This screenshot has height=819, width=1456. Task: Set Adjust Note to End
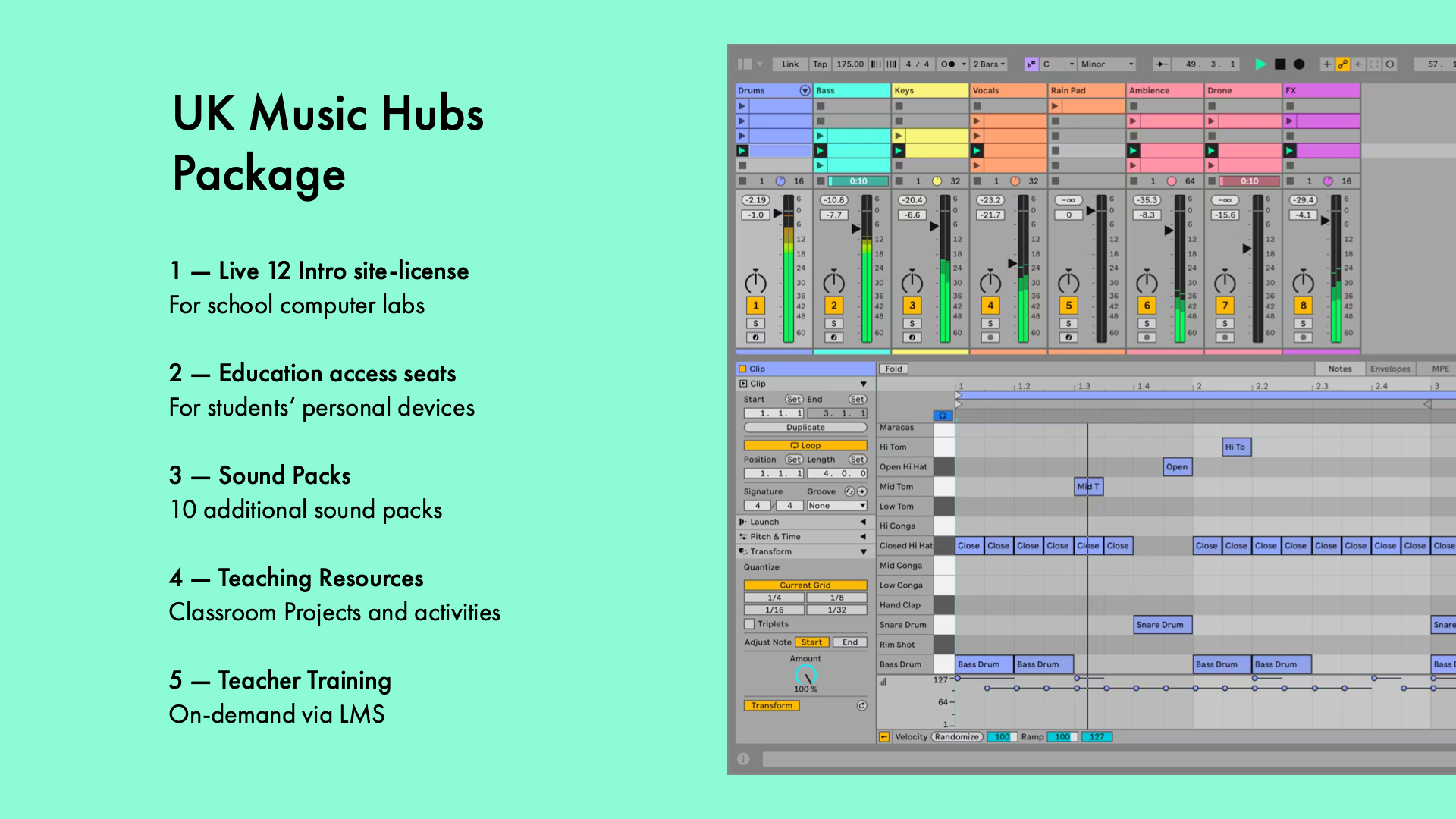pyautogui.click(x=850, y=642)
